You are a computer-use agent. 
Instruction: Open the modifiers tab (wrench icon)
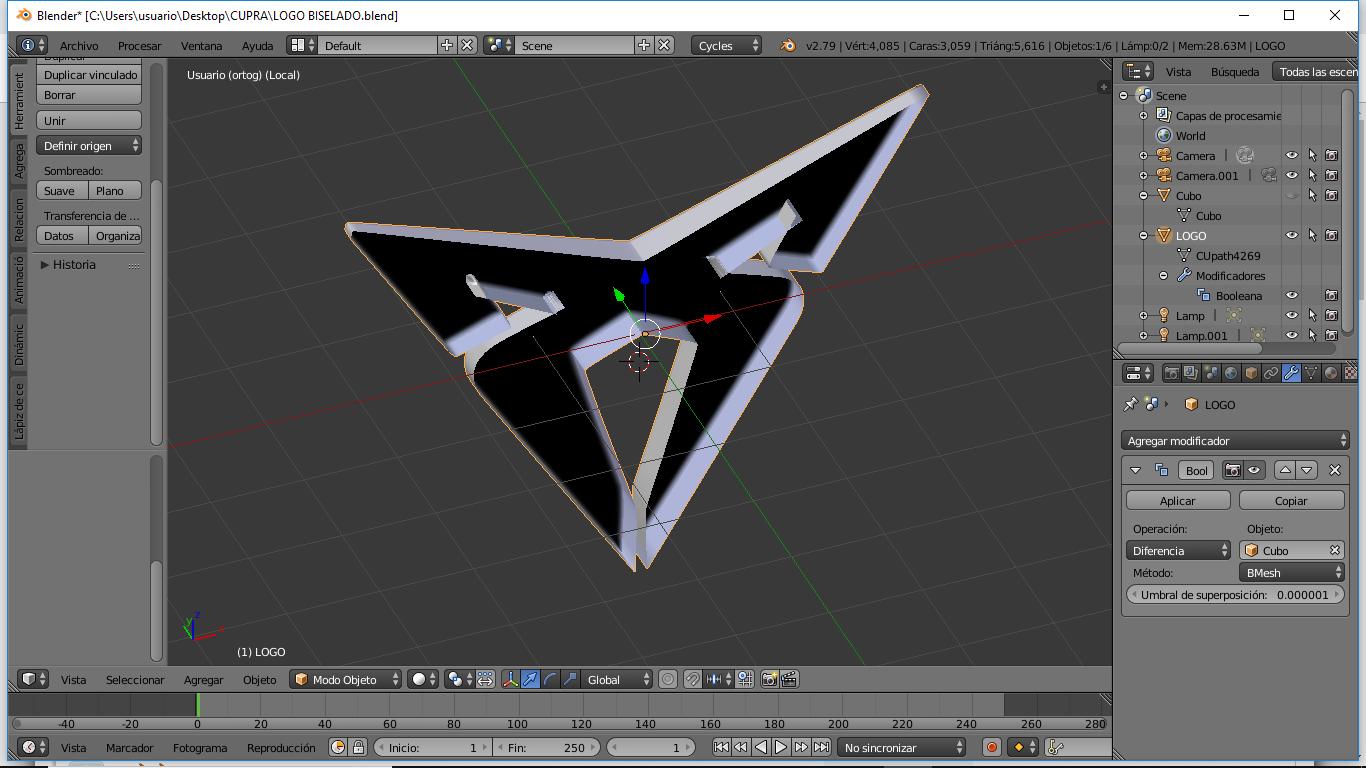pyautogui.click(x=1291, y=373)
